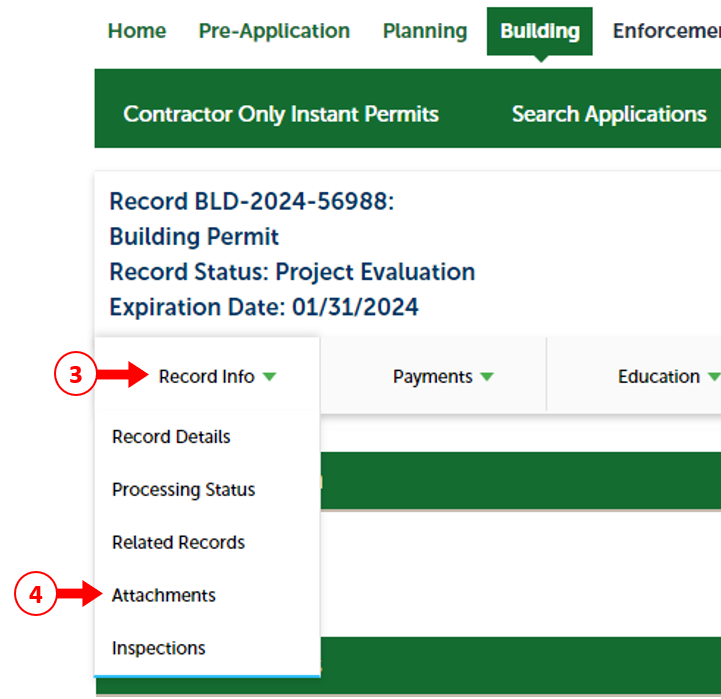Switch to the Pre-Application tab
This screenshot has width=721, height=699.
(x=274, y=31)
